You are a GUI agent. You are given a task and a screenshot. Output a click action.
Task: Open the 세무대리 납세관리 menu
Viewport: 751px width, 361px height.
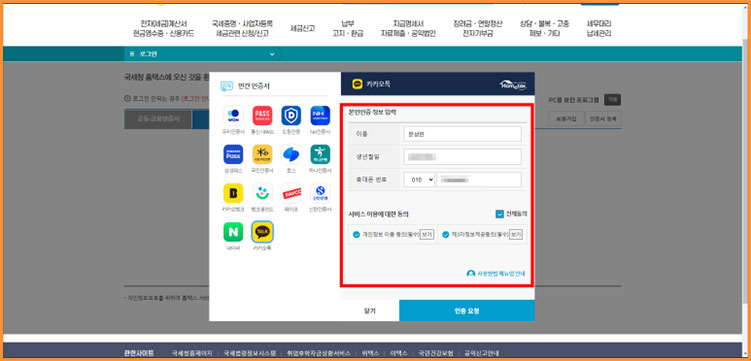coord(599,28)
